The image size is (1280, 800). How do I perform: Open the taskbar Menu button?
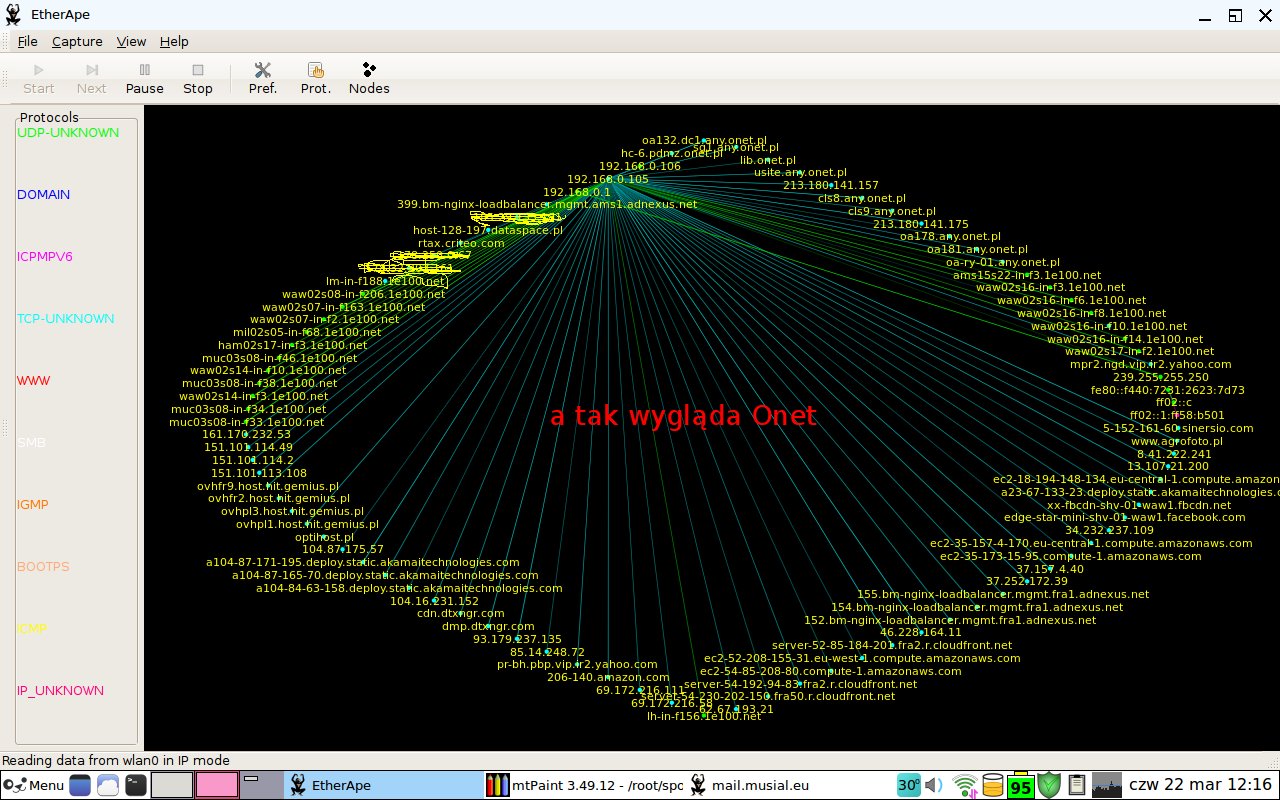click(x=34, y=785)
